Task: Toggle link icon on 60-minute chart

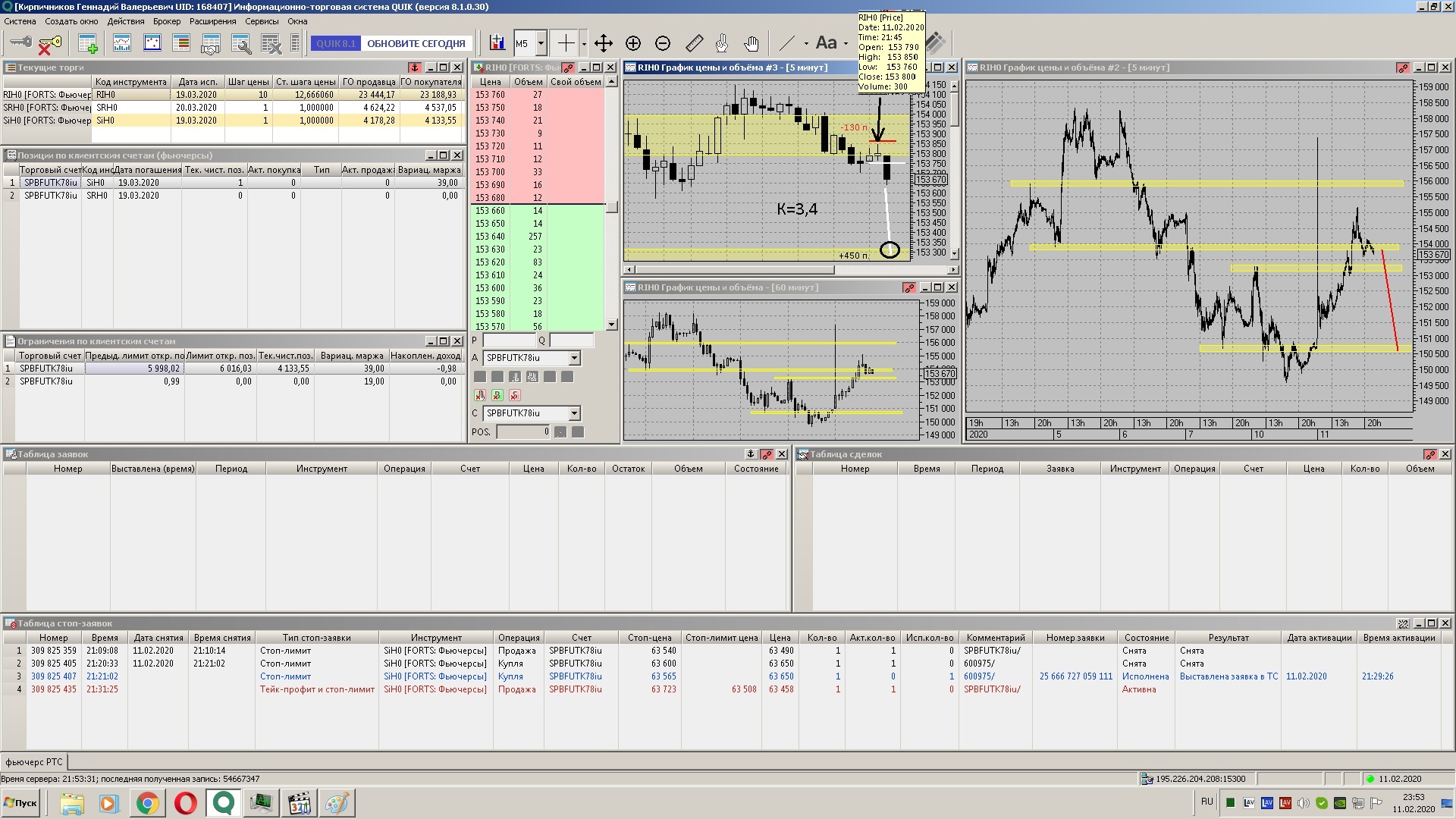Action: coord(908,287)
